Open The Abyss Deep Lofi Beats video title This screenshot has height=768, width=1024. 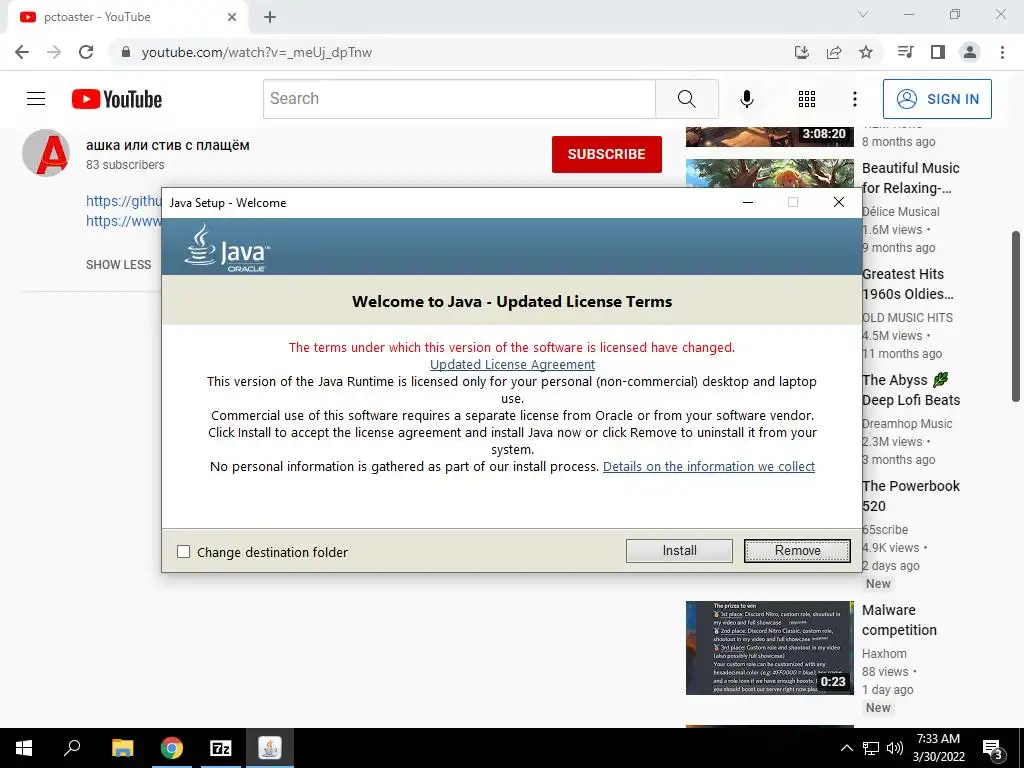(x=911, y=390)
